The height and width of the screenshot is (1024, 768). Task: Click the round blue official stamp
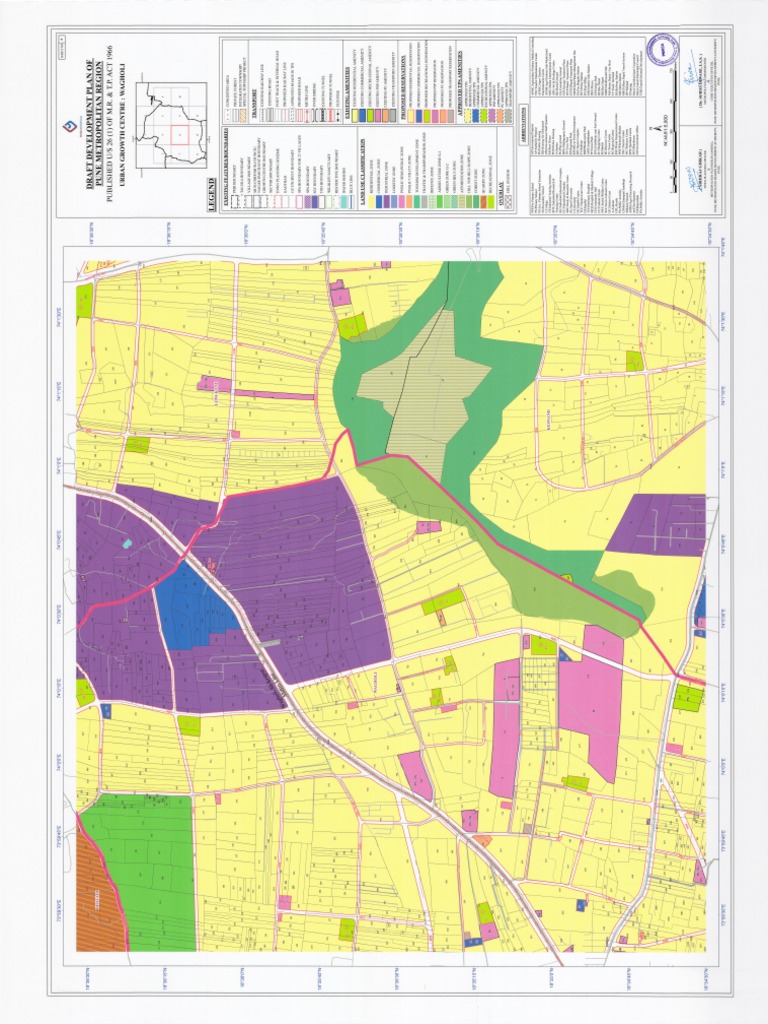pyautogui.click(x=664, y=52)
